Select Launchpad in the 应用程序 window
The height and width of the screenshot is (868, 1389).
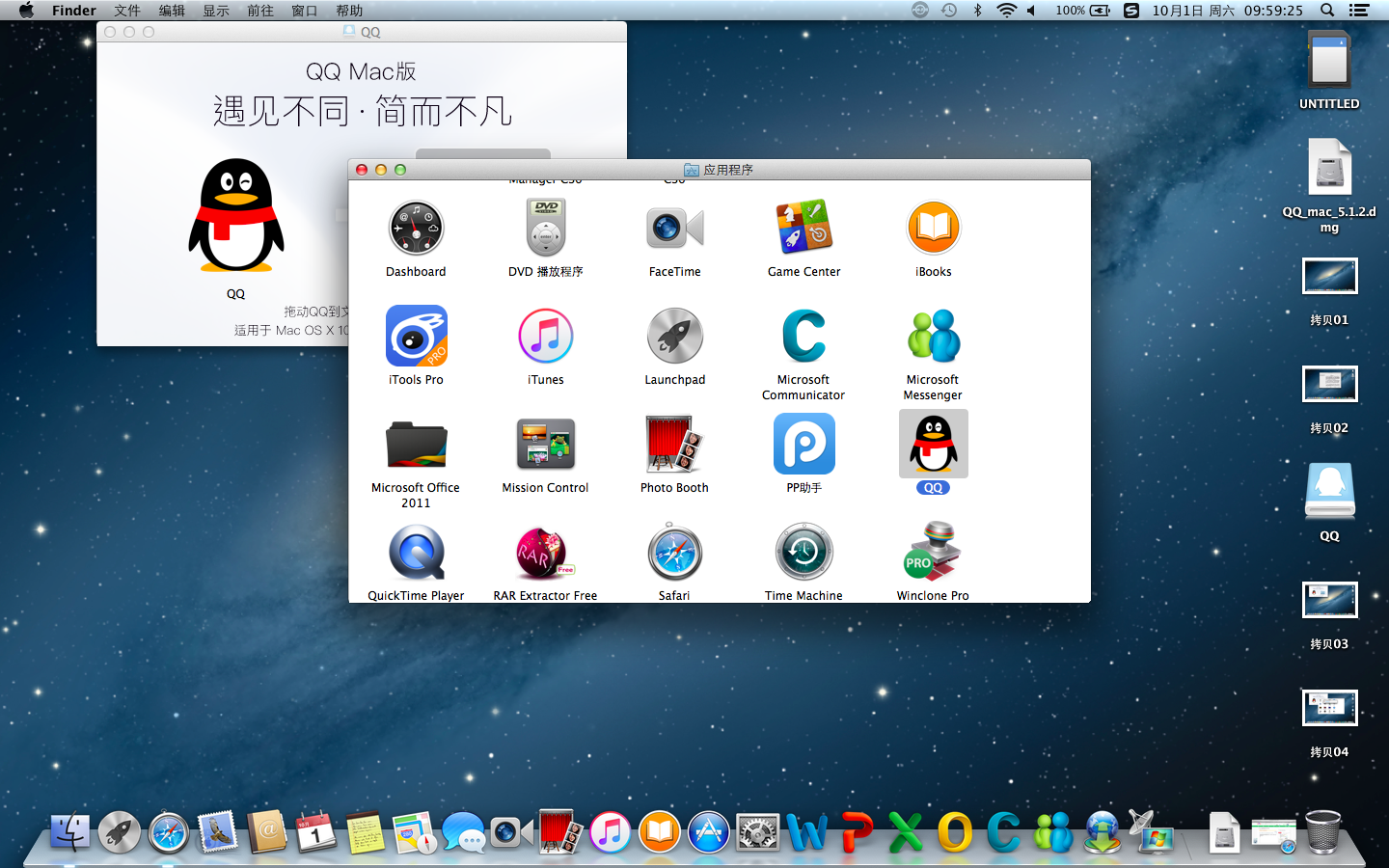point(674,336)
